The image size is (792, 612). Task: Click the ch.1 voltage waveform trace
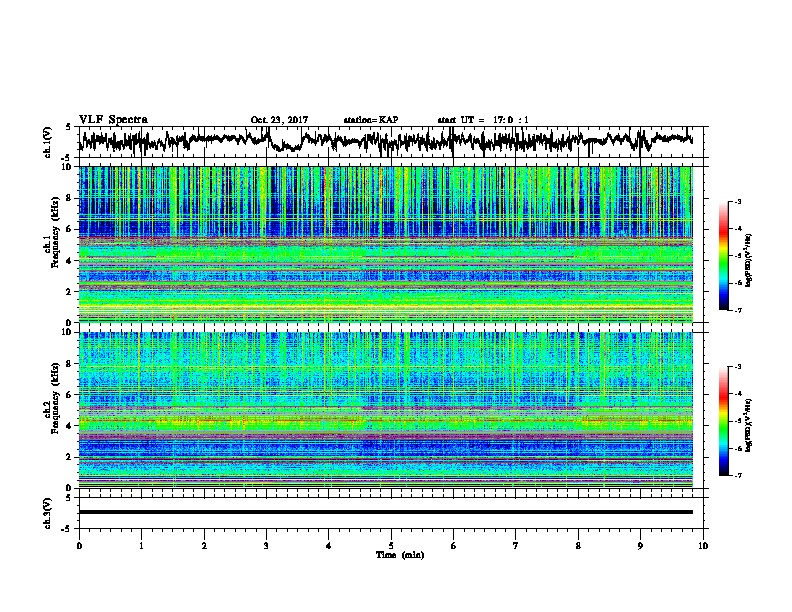[387, 140]
